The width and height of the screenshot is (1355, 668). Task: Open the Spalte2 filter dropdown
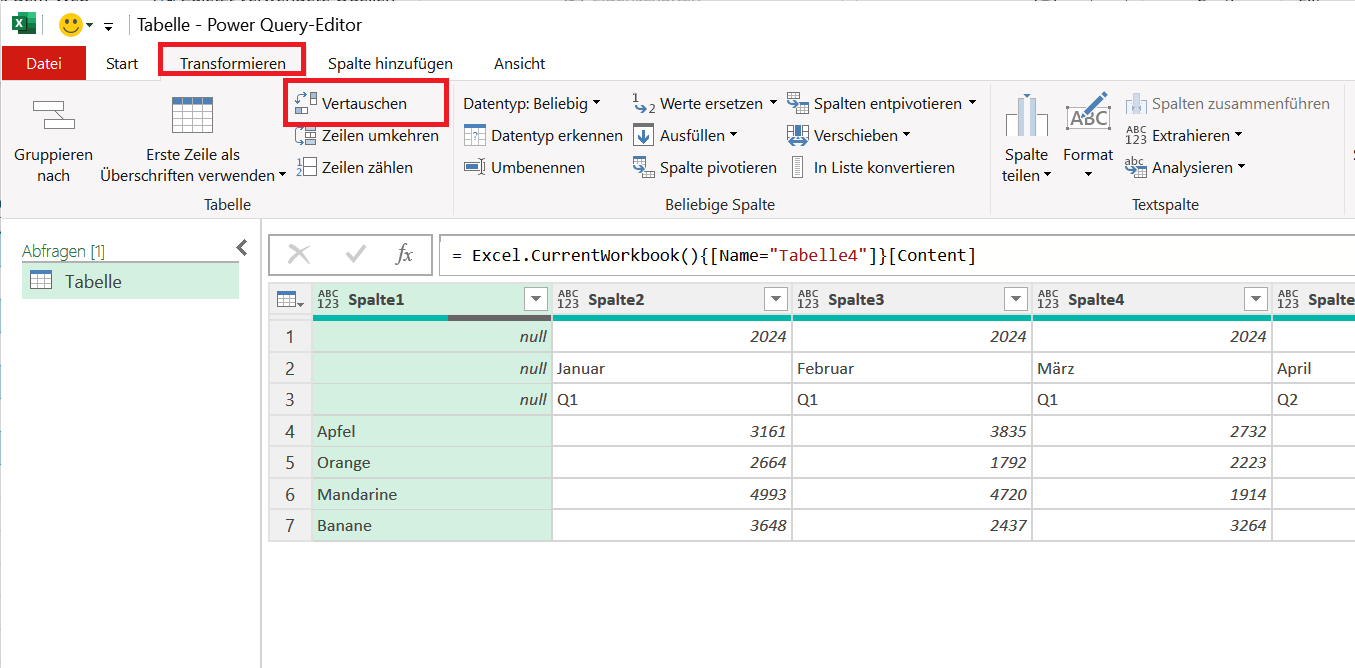(776, 299)
